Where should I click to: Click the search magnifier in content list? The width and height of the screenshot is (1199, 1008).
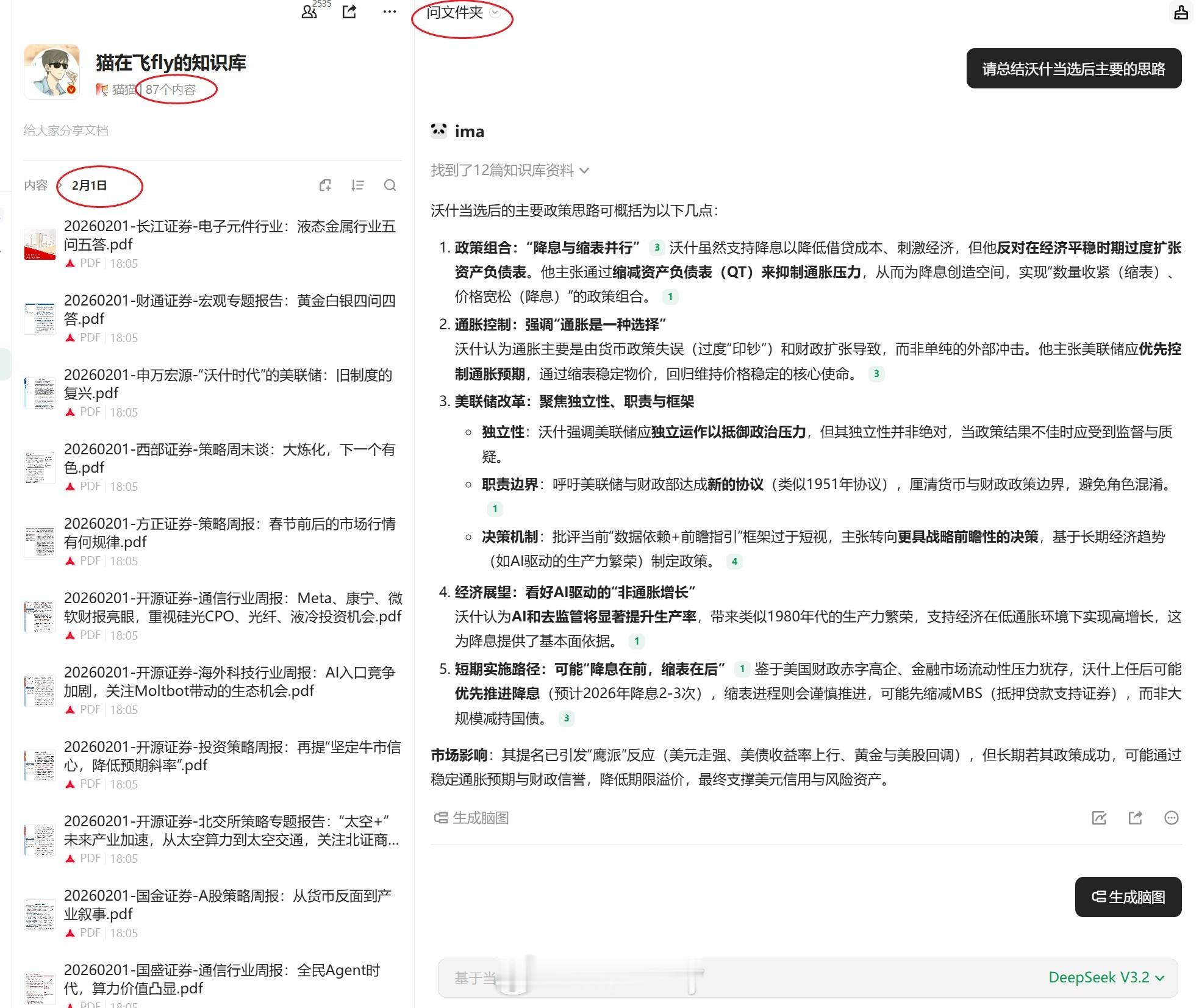tap(390, 185)
